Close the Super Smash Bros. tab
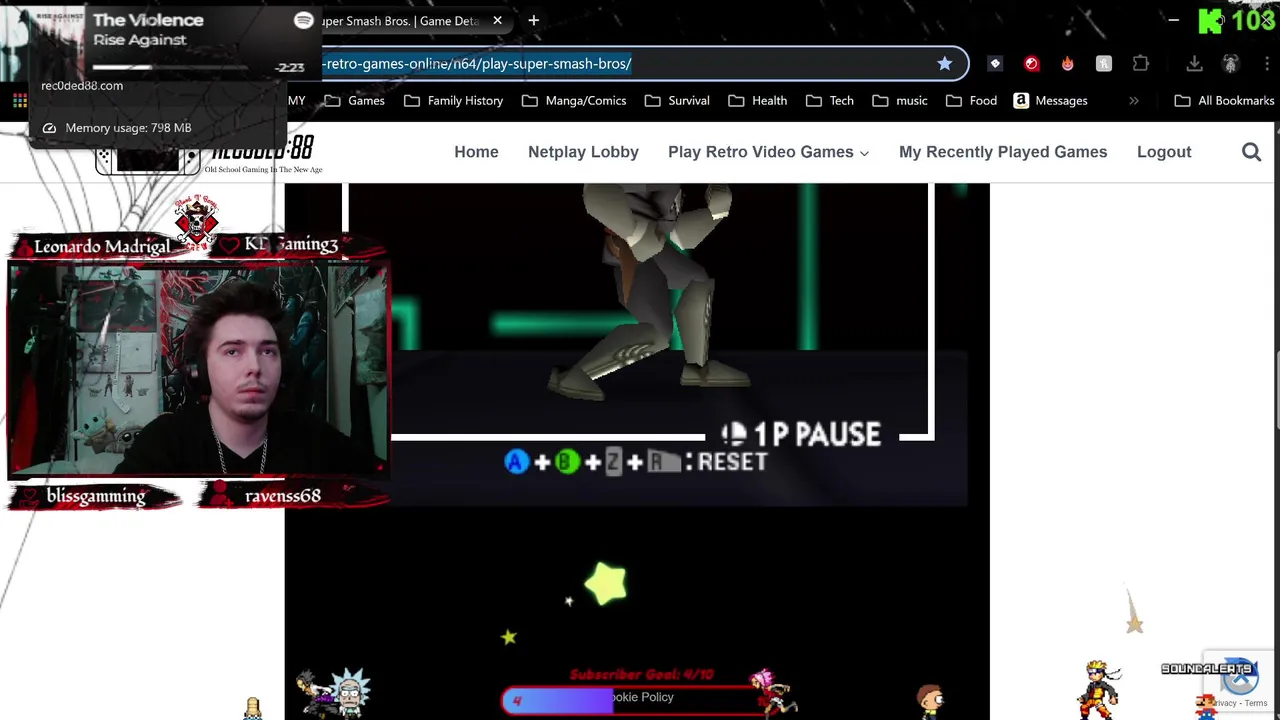The height and width of the screenshot is (720, 1280). pos(497,20)
